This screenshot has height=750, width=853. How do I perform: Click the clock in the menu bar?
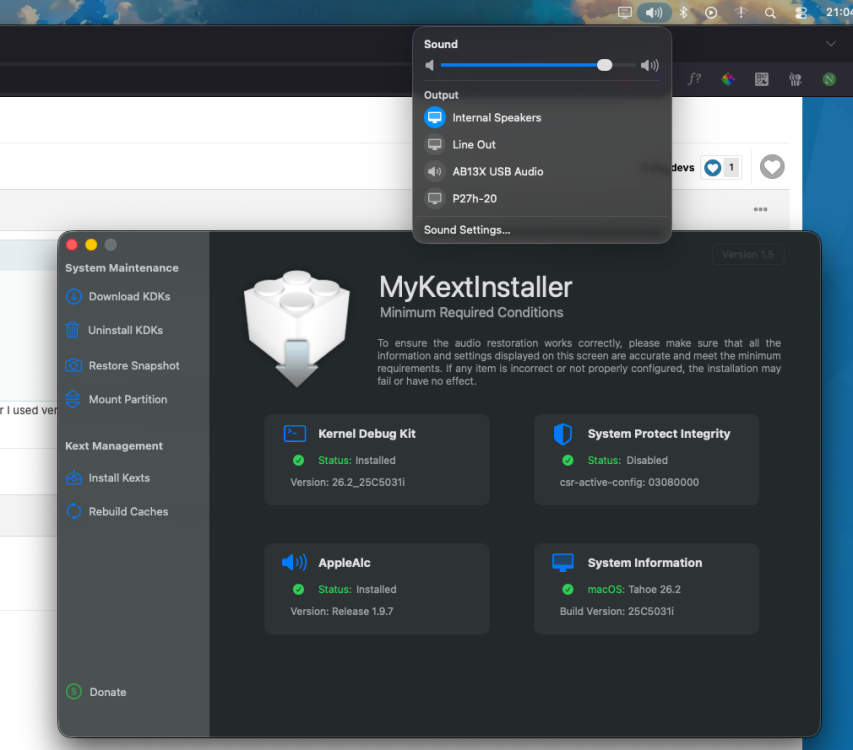click(839, 12)
